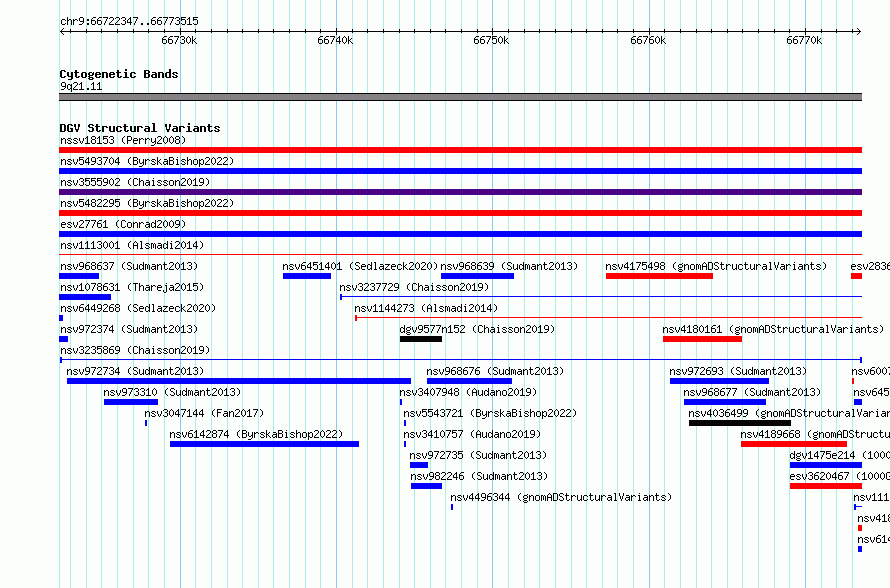This screenshot has width=890, height=588.
Task: Click the 66750k ruler tick label
Action: [x=492, y=40]
